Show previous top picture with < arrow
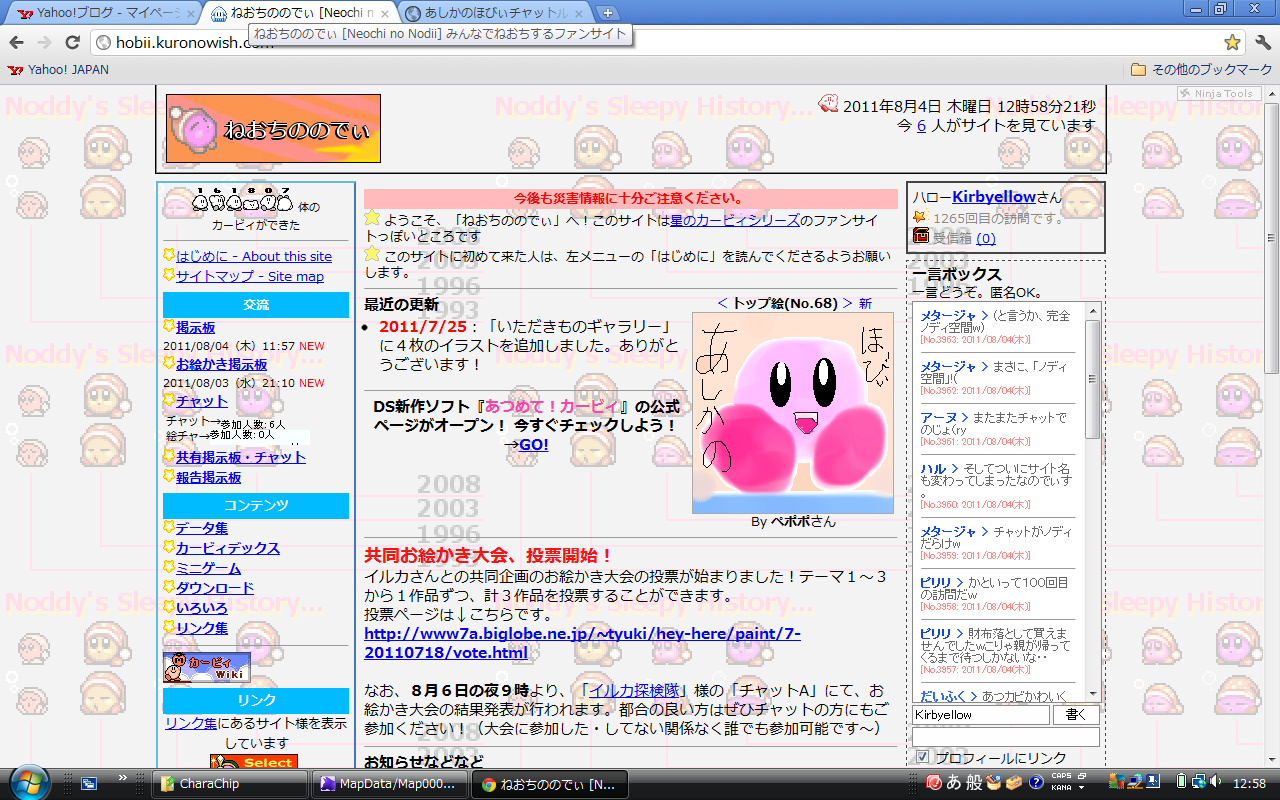1280x800 pixels. (x=722, y=303)
